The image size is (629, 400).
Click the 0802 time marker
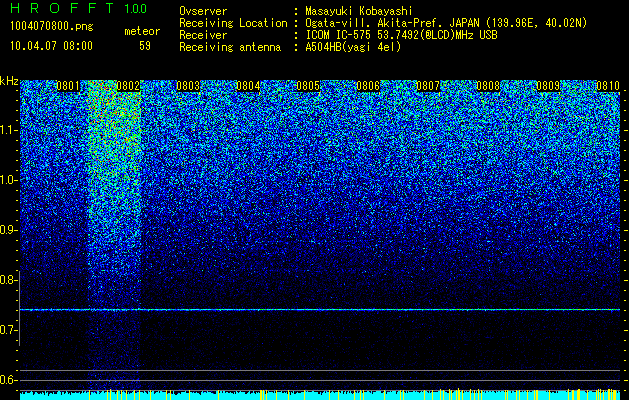tap(128, 86)
